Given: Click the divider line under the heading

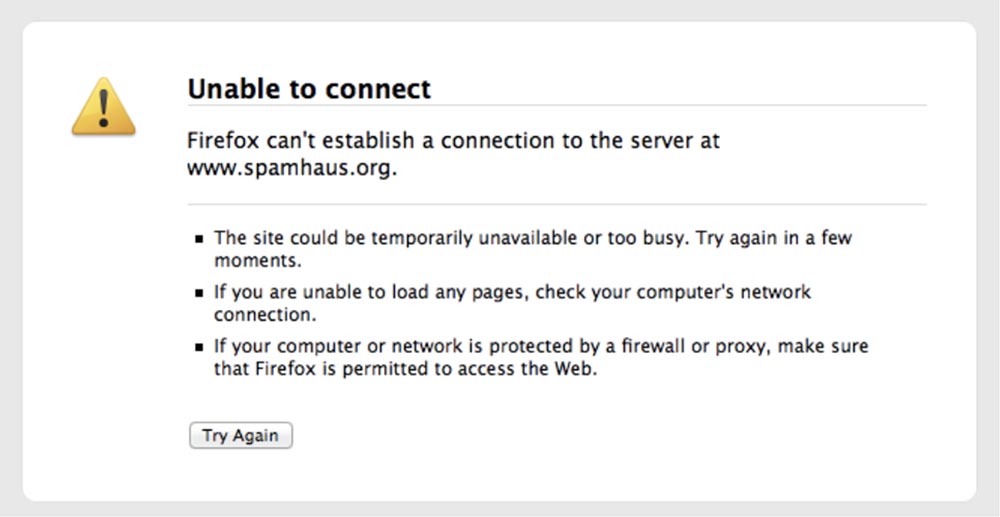Looking at the screenshot, I should point(556,105).
